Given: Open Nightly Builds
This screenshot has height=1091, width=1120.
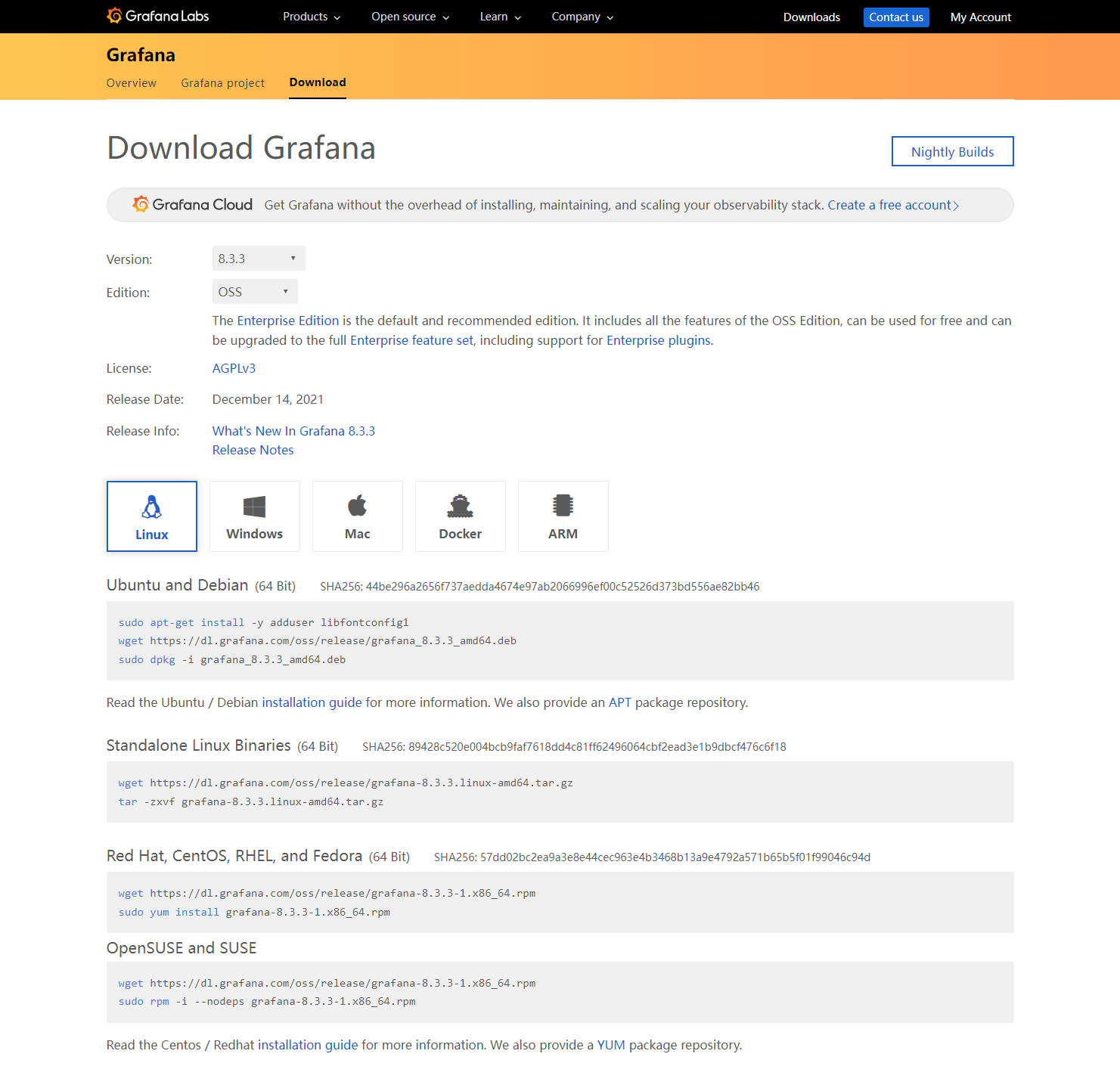Looking at the screenshot, I should click(x=953, y=151).
